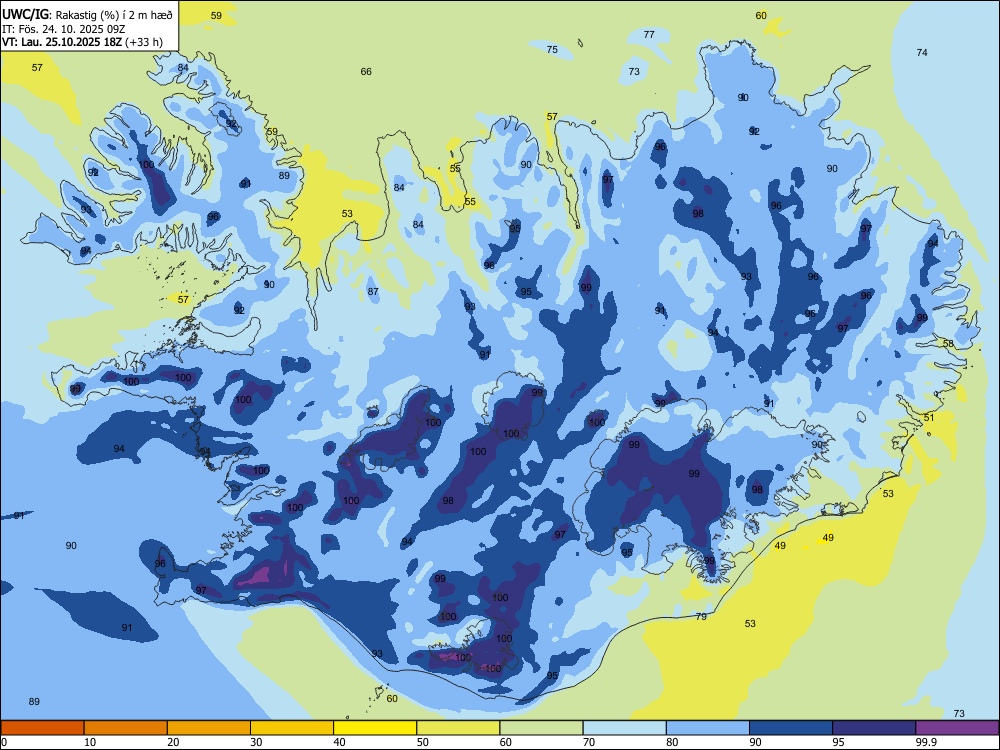Click the legend tick label '40'

pos(340,742)
